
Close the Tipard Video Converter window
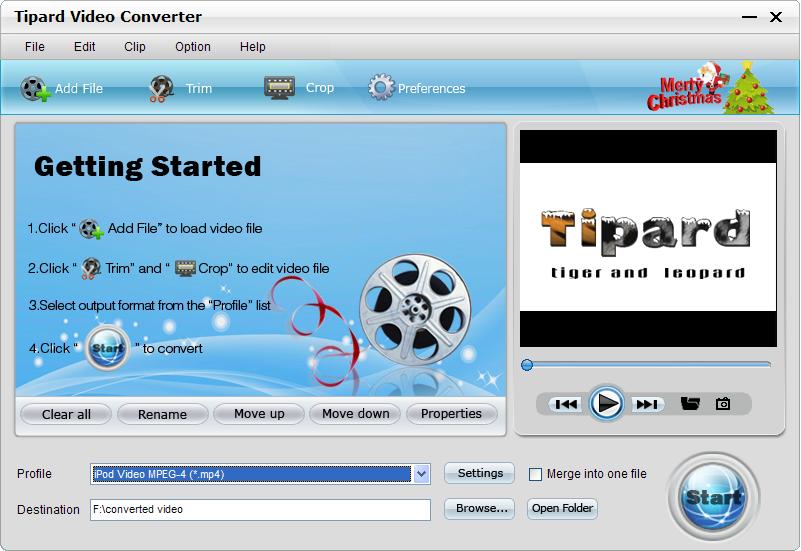[x=776, y=17]
